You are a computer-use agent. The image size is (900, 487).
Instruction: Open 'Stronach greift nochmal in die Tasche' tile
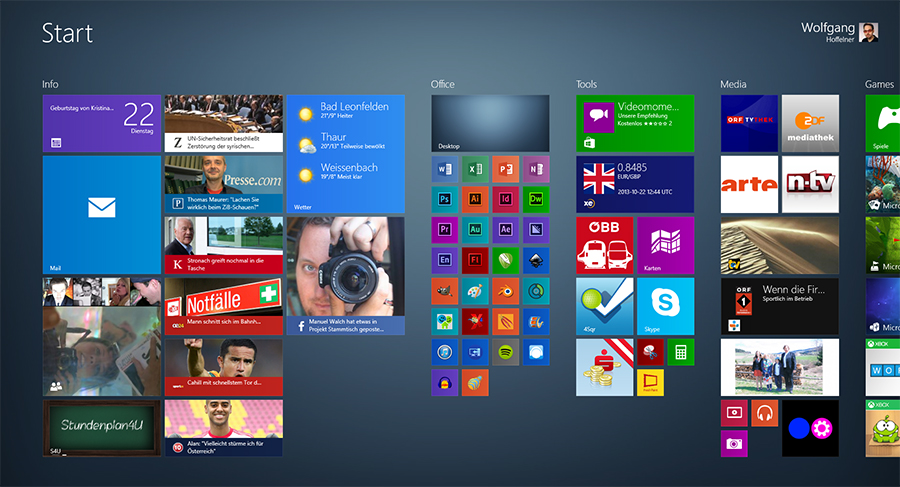pyautogui.click(x=224, y=245)
